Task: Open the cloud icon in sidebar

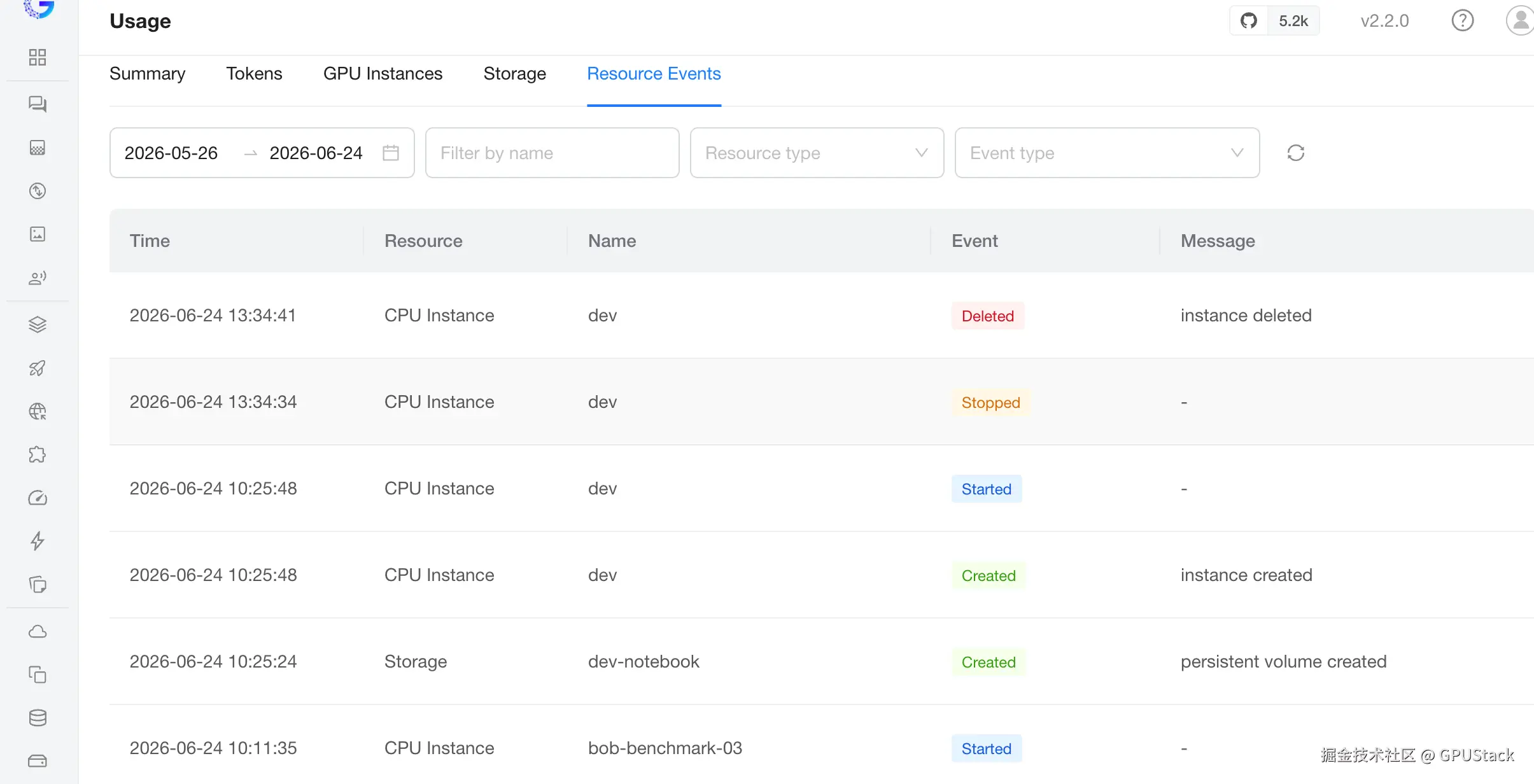Action: click(x=38, y=631)
